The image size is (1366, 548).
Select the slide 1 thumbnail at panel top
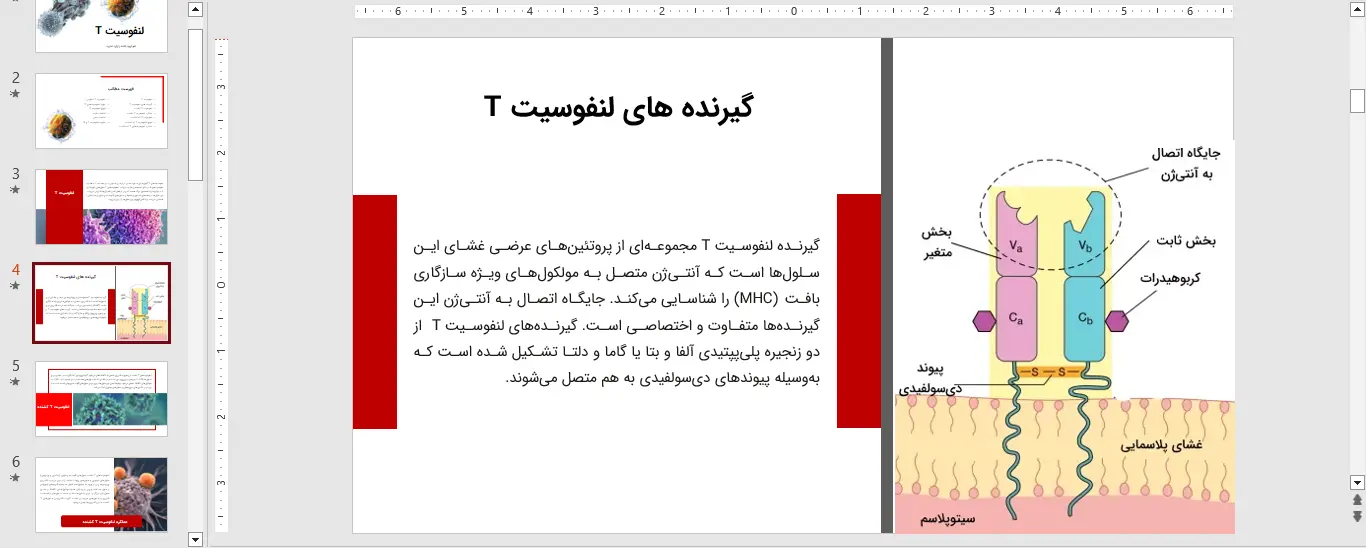click(102, 26)
